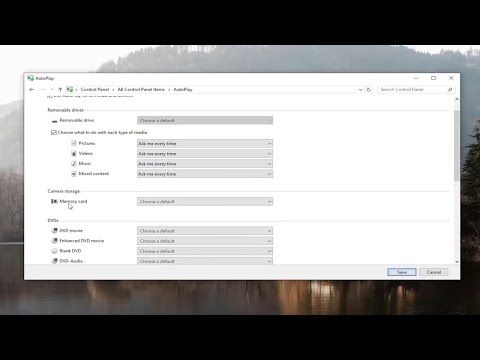Cancel the AutoPlay changes
This screenshot has height=360, width=480.
[x=434, y=272]
